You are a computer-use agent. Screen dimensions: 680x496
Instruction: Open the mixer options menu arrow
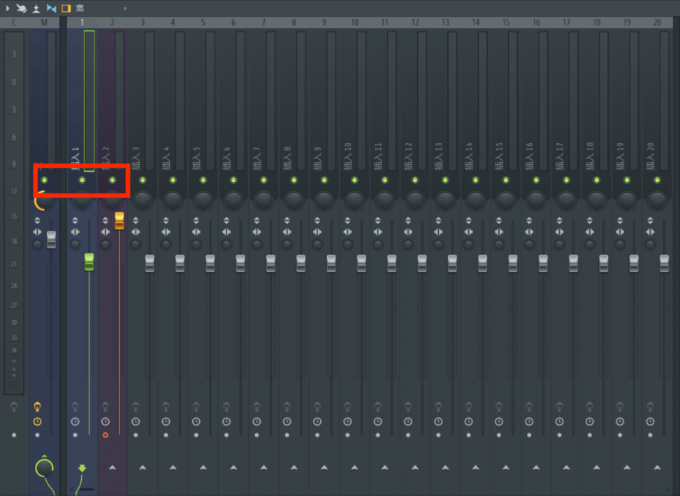(7, 8)
